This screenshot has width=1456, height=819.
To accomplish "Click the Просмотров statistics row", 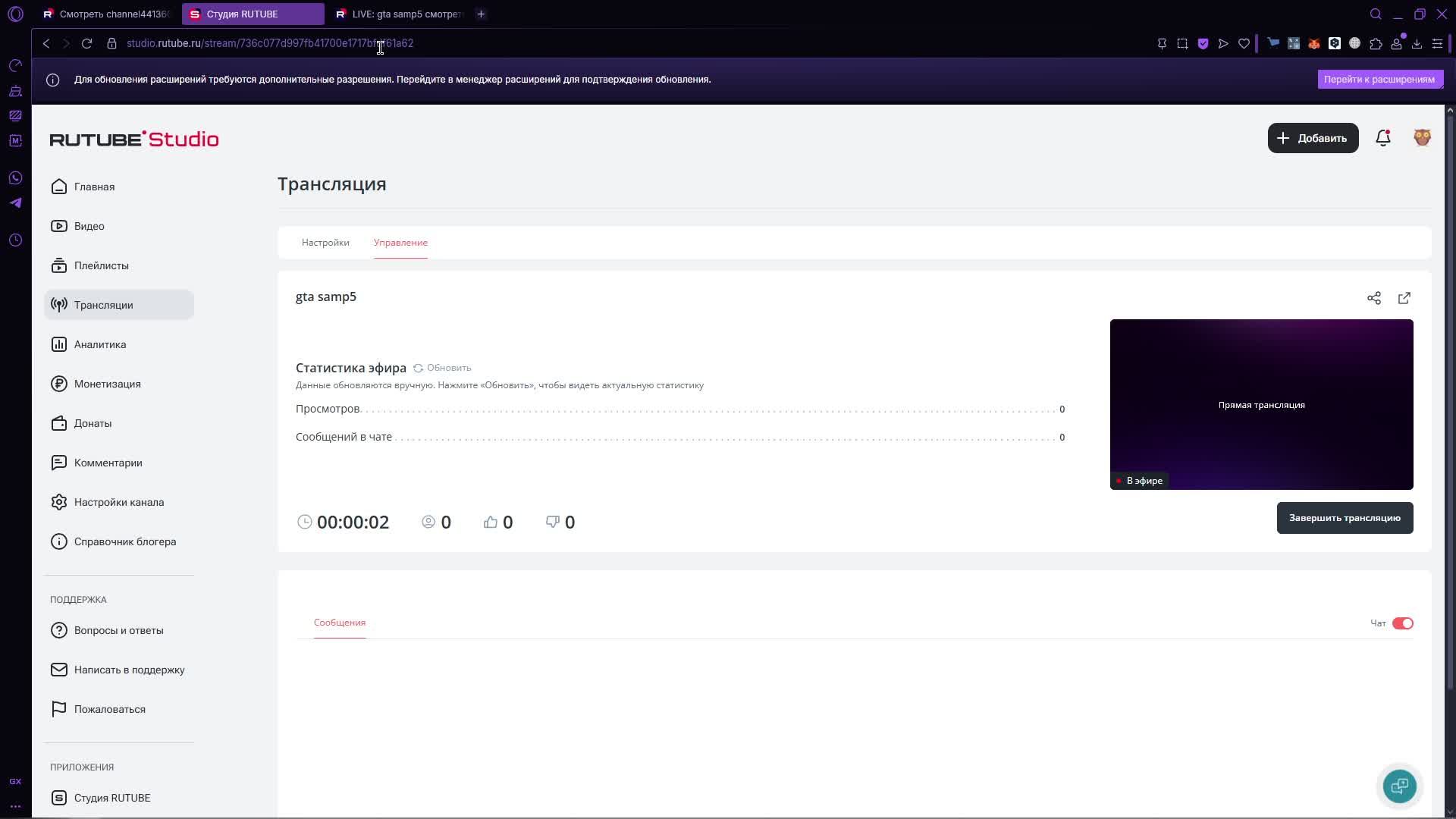I will coord(680,409).
